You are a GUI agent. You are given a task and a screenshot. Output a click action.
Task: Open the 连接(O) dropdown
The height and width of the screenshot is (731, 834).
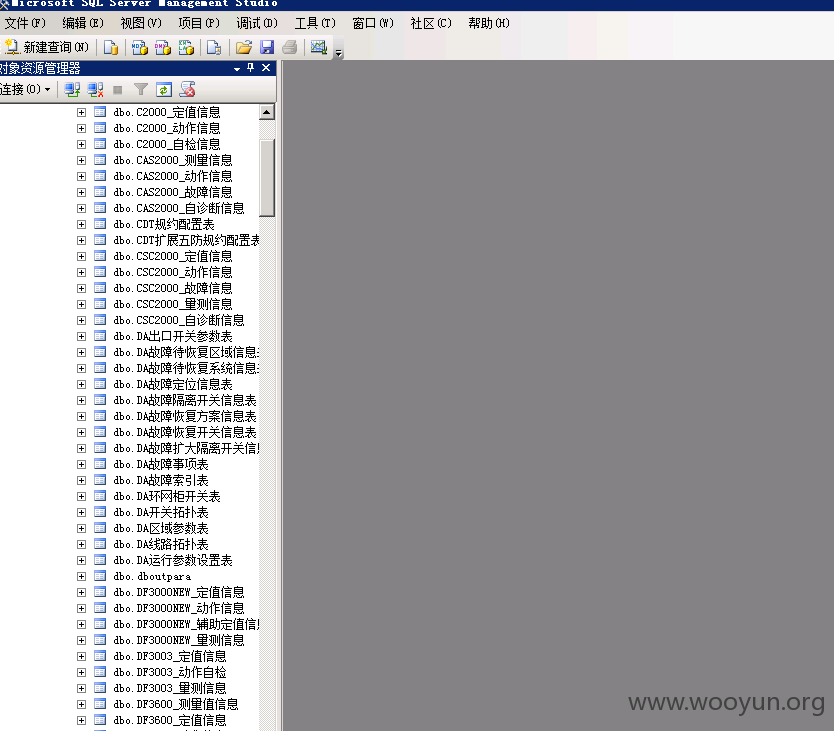[26, 89]
